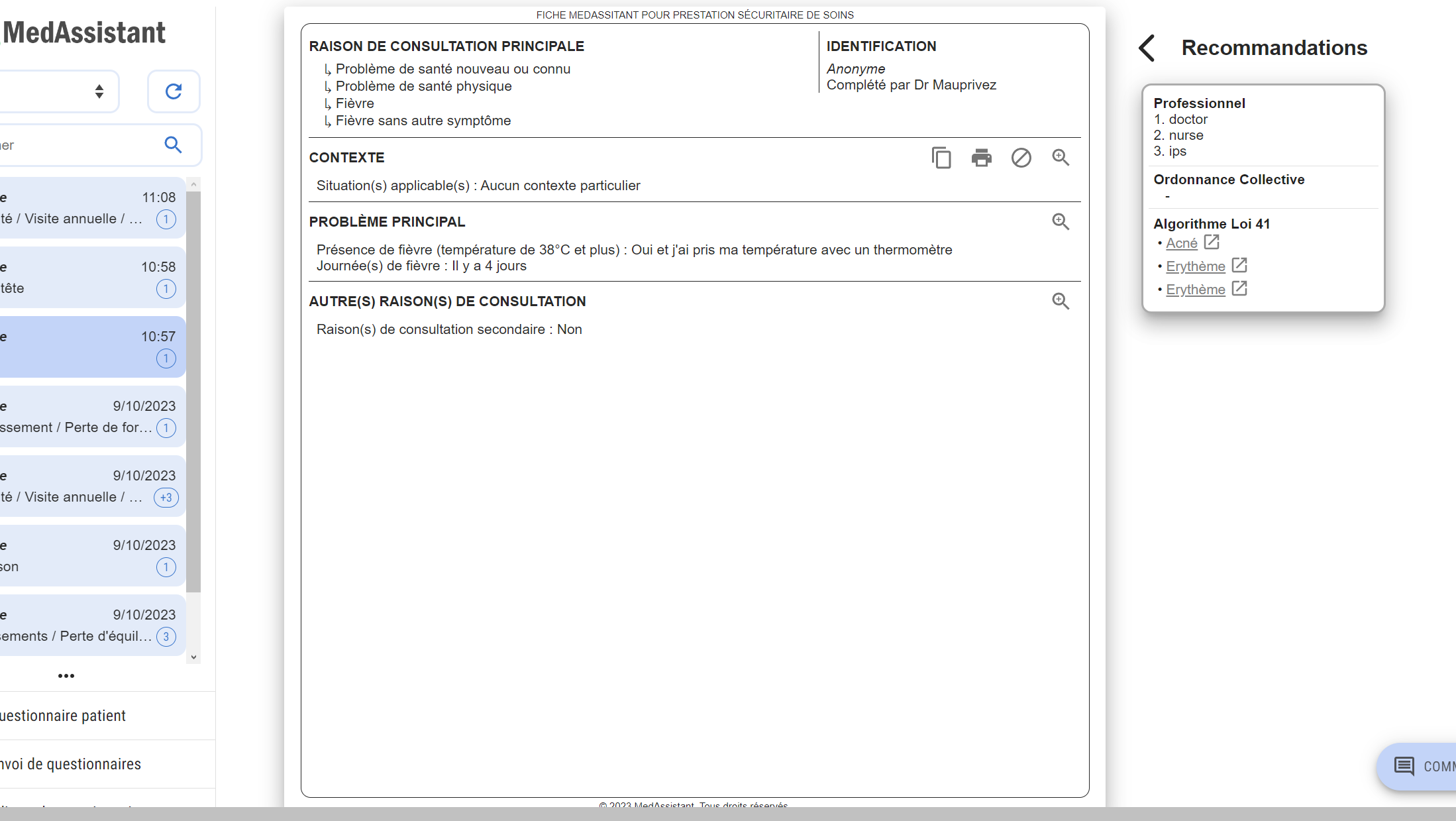Click the +3 badge on 9/10/2023 entry
Screen dimensions: 1456x821
166,498
